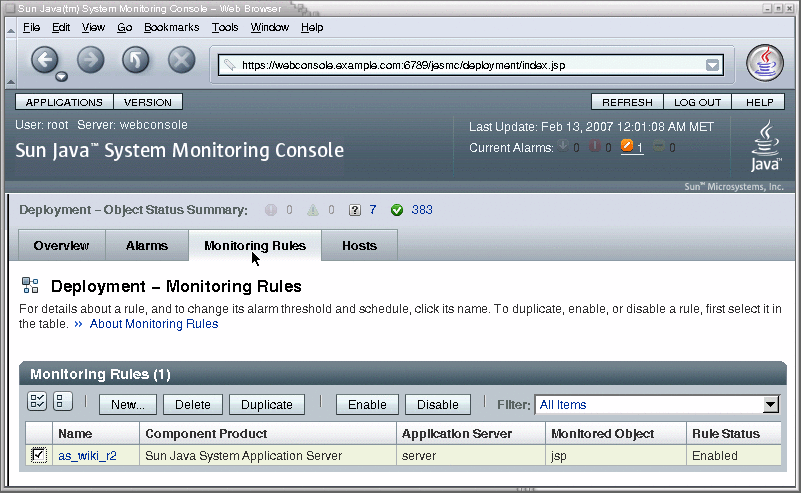This screenshot has width=801, height=493.
Task: Click the bookmark icon in address bar
Action: click(x=230, y=65)
